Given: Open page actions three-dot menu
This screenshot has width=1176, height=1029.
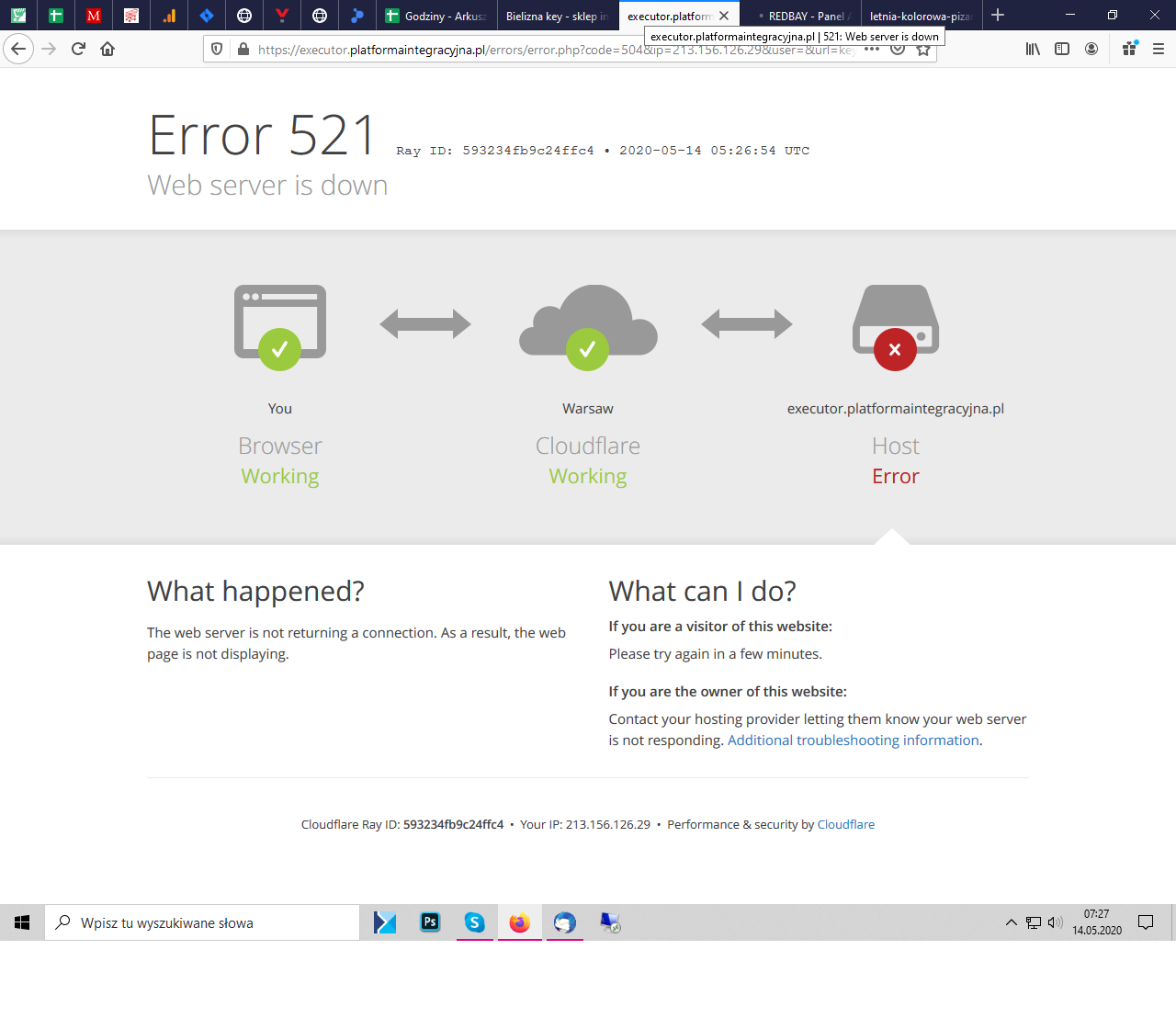Looking at the screenshot, I should [872, 50].
